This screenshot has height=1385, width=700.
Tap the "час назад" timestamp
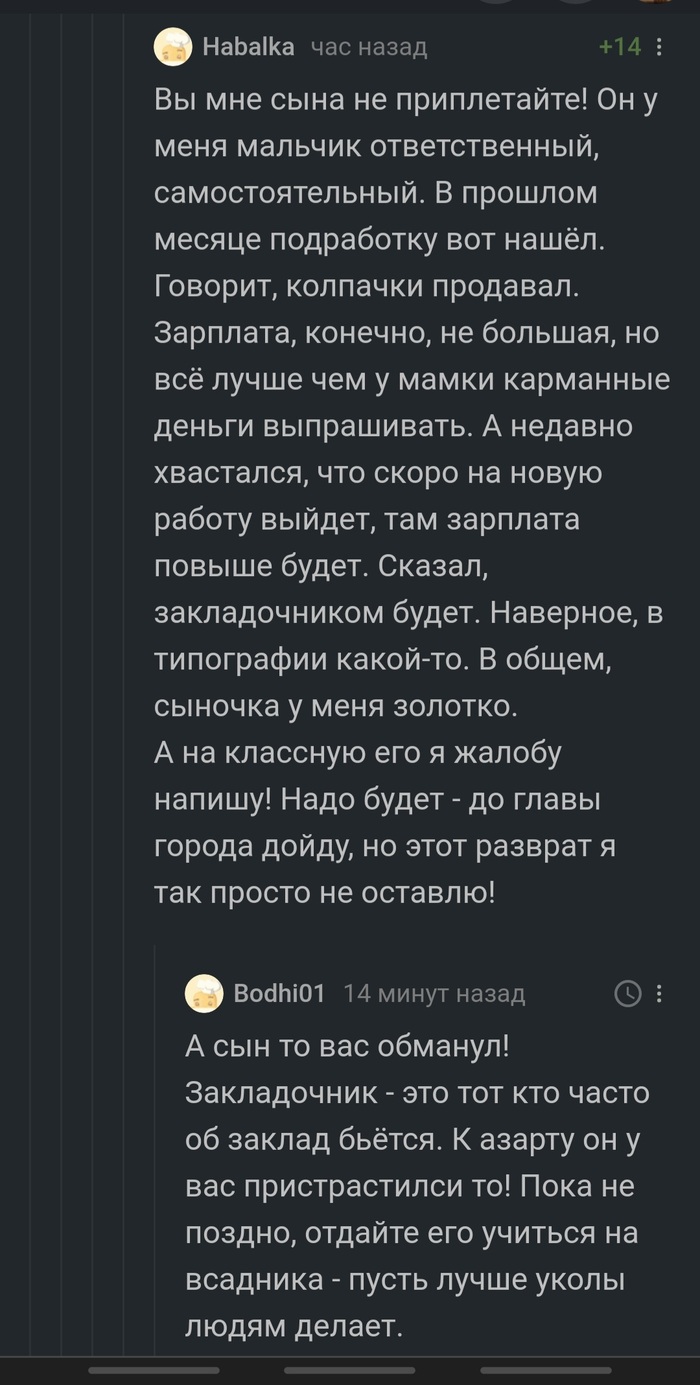(368, 47)
